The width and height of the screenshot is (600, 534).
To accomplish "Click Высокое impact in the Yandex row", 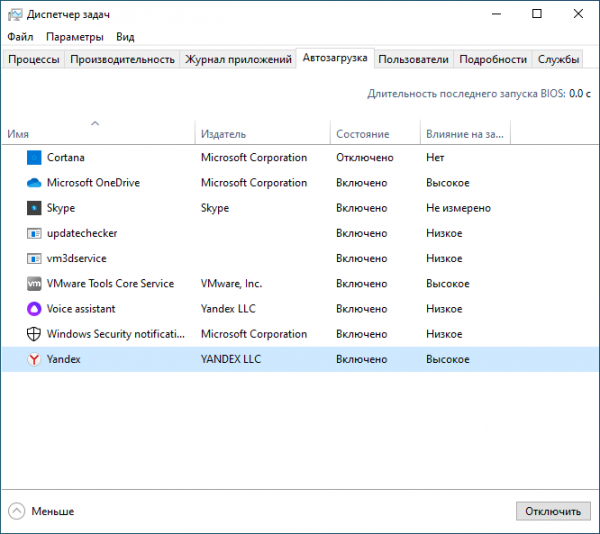I will pos(448,359).
